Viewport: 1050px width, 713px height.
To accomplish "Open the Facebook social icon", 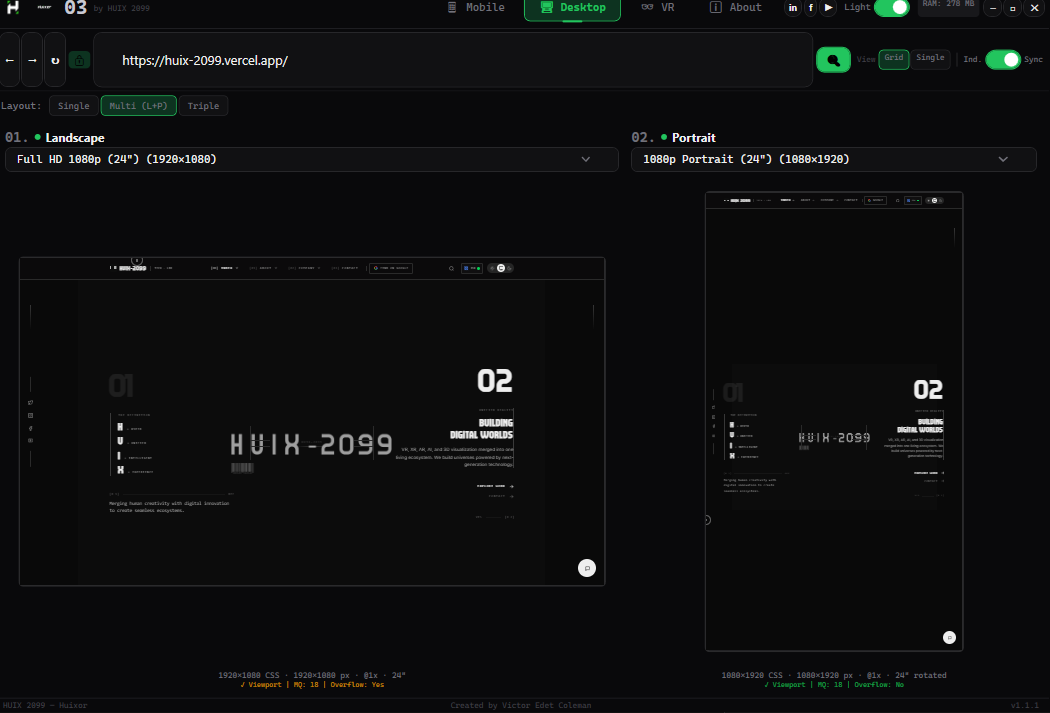I will click(810, 8).
